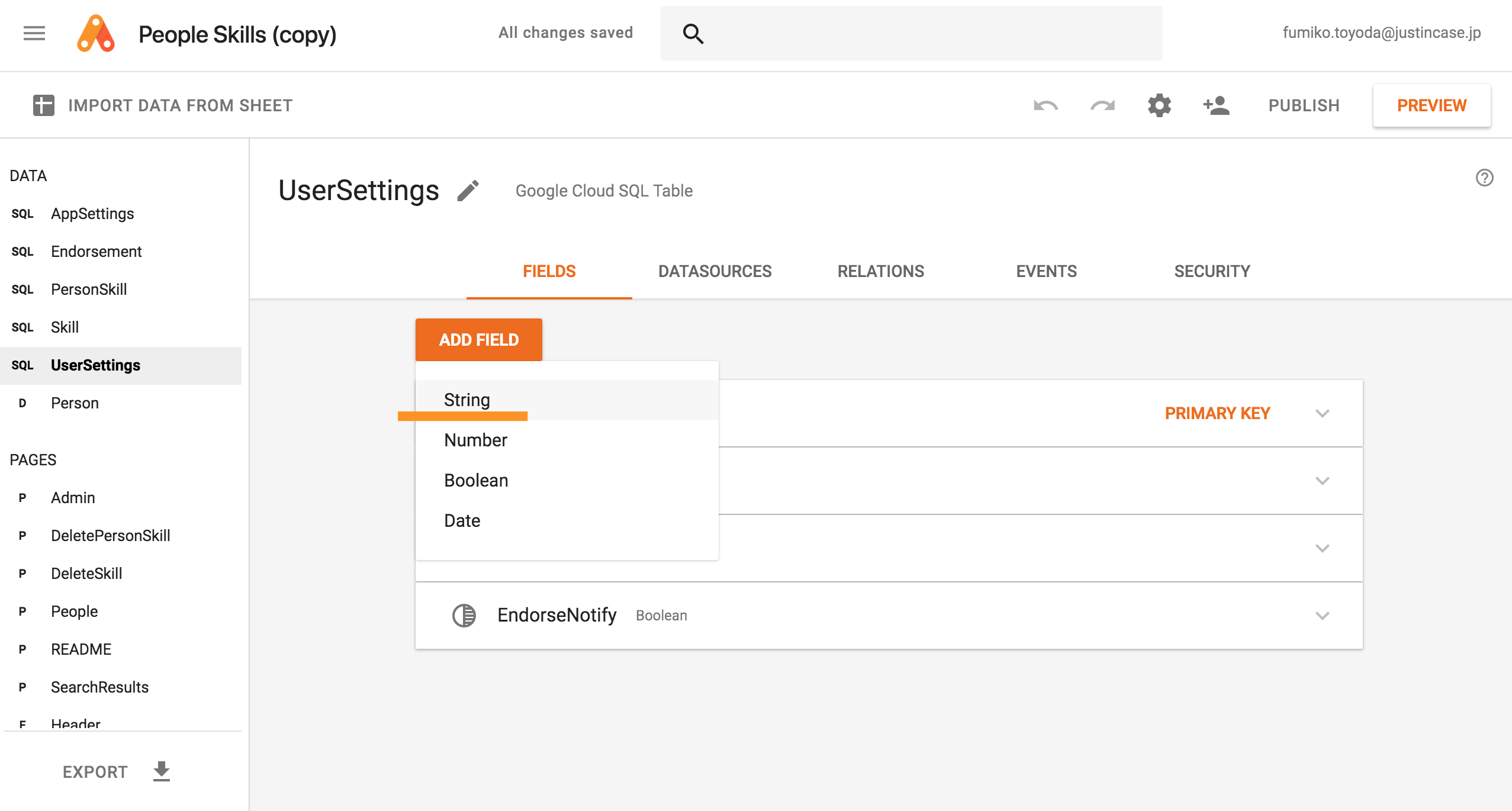
Task: Choose Boolean from field type menu
Action: coord(476,480)
